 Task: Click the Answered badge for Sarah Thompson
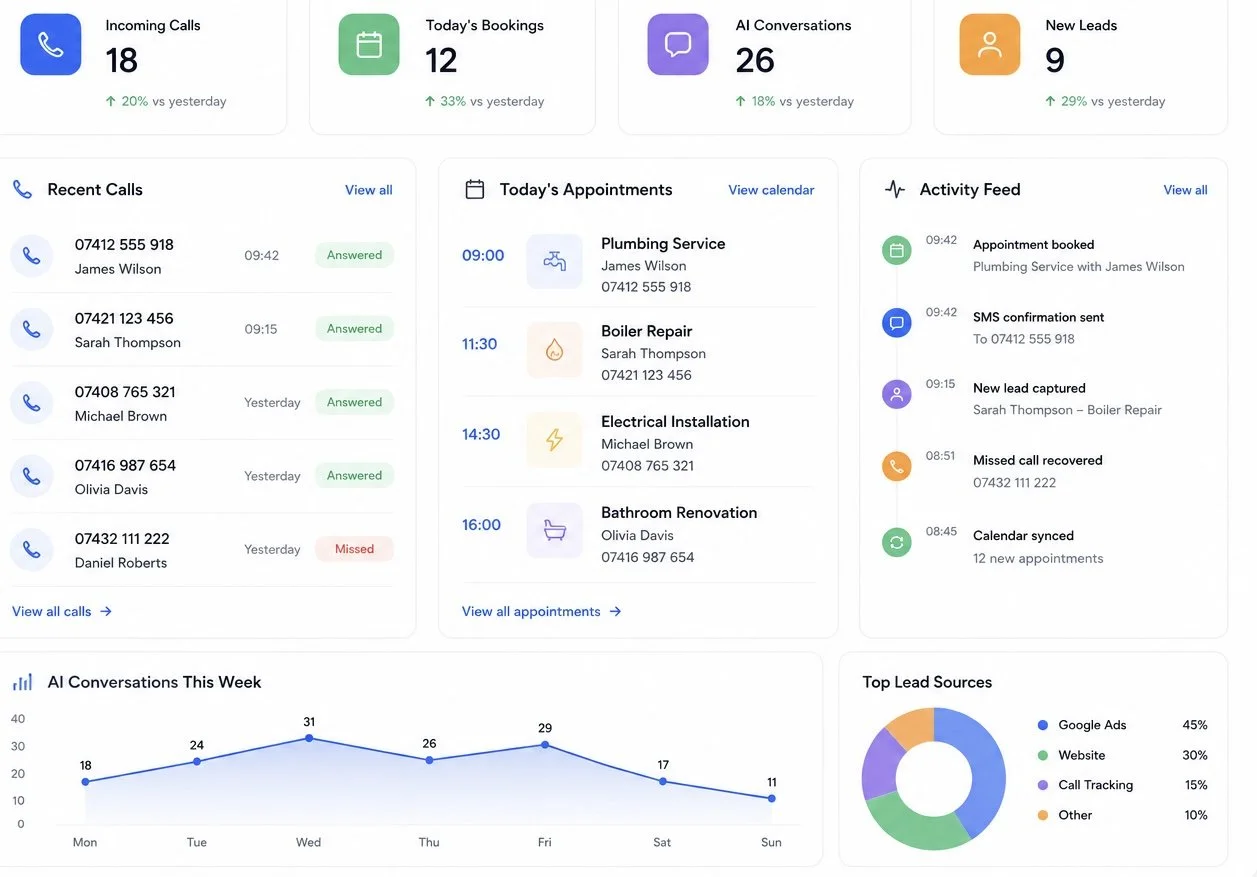click(x=354, y=328)
